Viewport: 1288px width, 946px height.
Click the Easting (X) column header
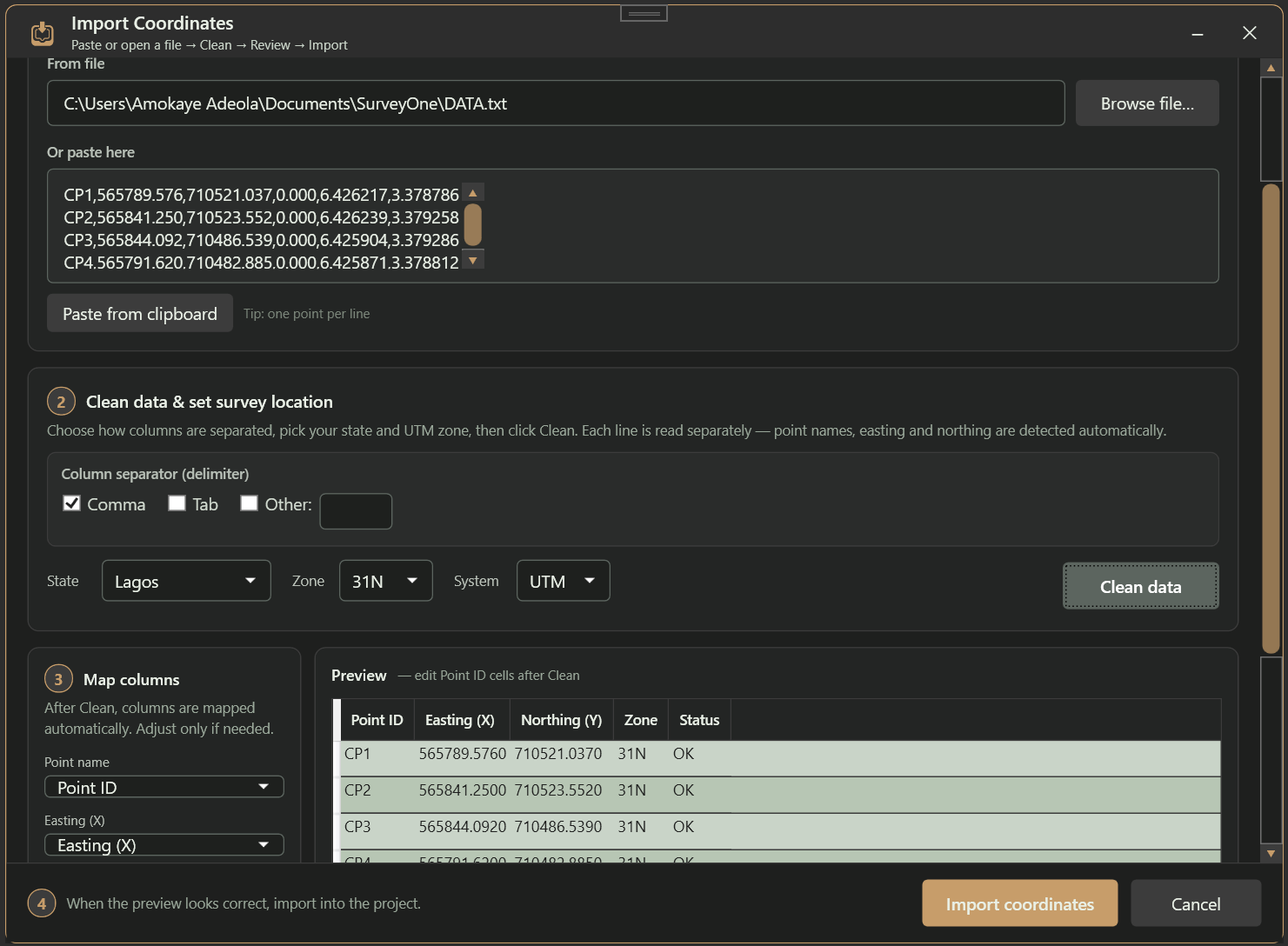pyautogui.click(x=460, y=720)
